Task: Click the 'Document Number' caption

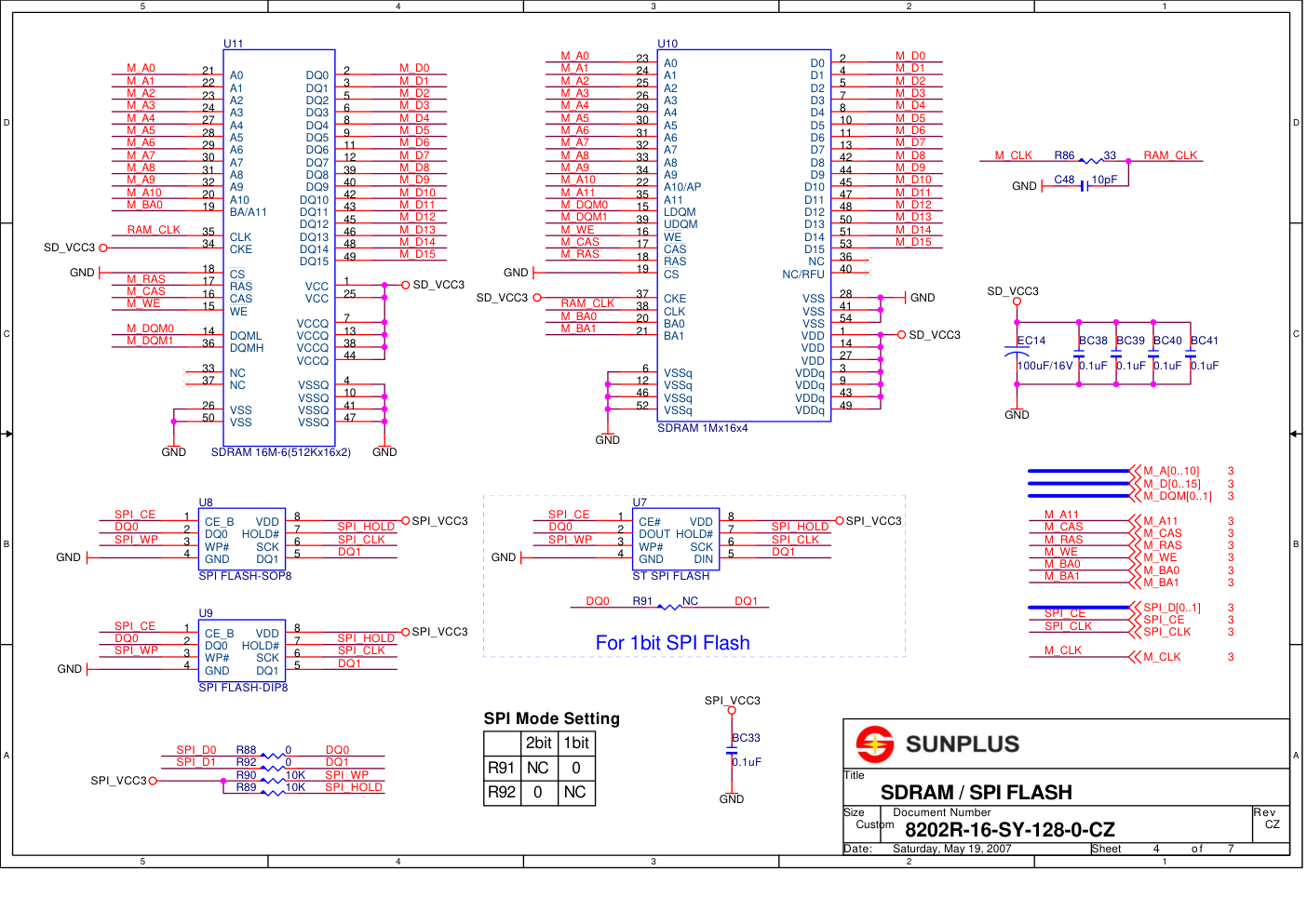Action: [x=942, y=812]
